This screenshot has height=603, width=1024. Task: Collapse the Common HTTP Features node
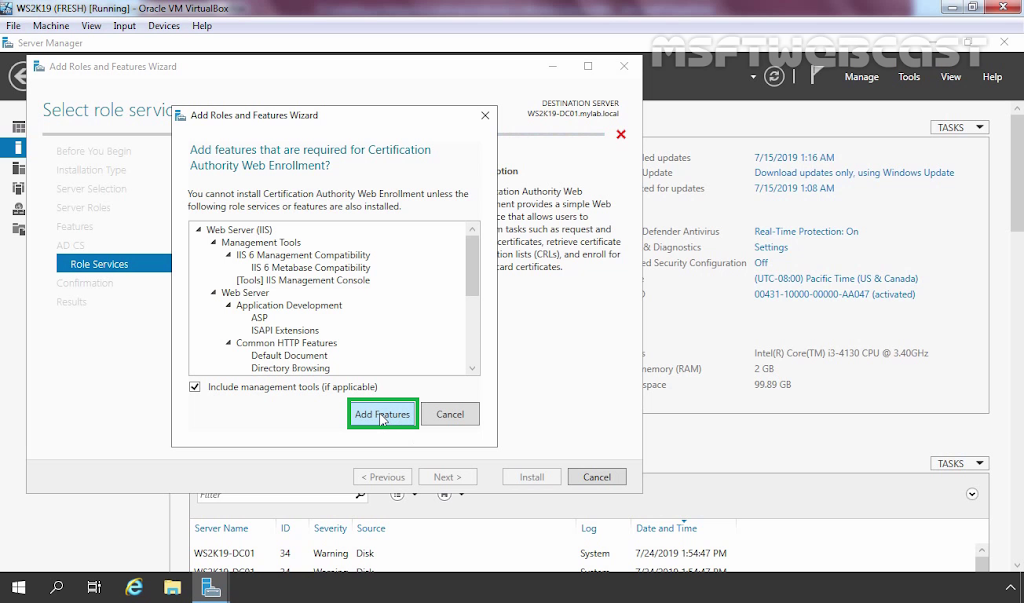229,343
